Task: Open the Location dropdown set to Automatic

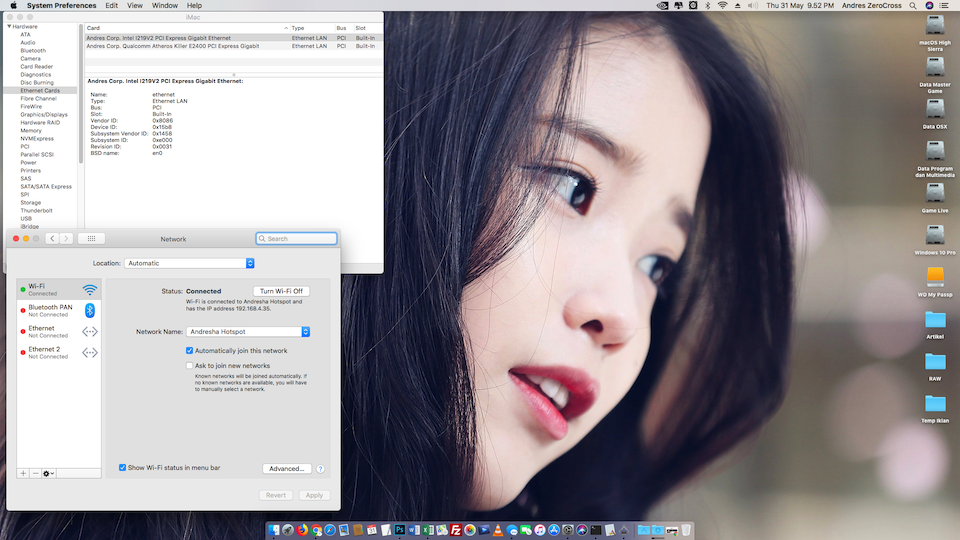Action: click(x=189, y=263)
